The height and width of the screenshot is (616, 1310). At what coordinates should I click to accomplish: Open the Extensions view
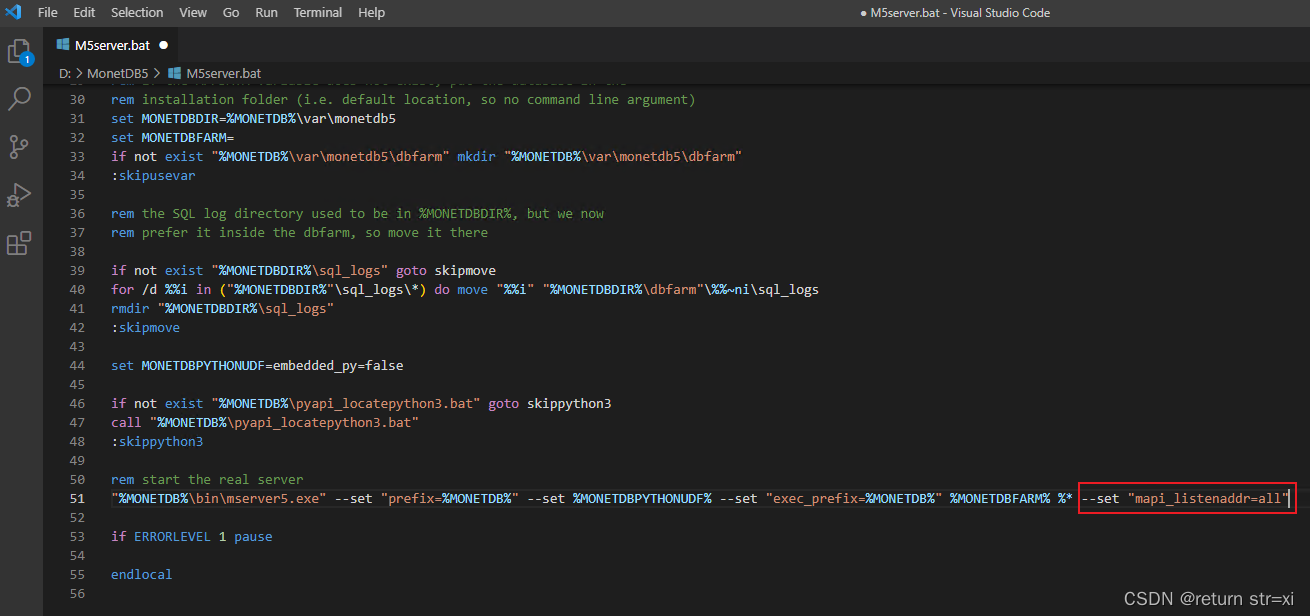(x=20, y=242)
